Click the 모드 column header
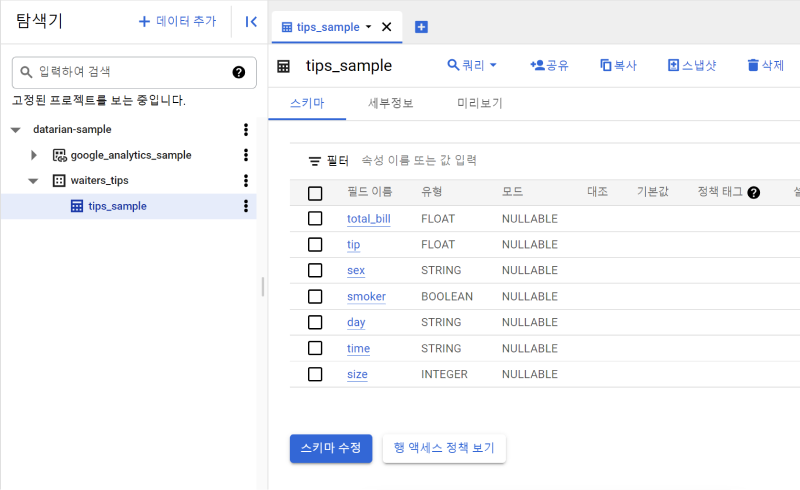This screenshot has width=800, height=490. click(513, 192)
